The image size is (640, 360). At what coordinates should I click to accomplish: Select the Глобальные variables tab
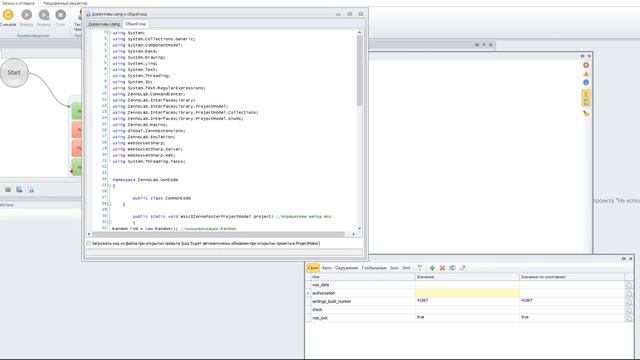tap(374, 268)
